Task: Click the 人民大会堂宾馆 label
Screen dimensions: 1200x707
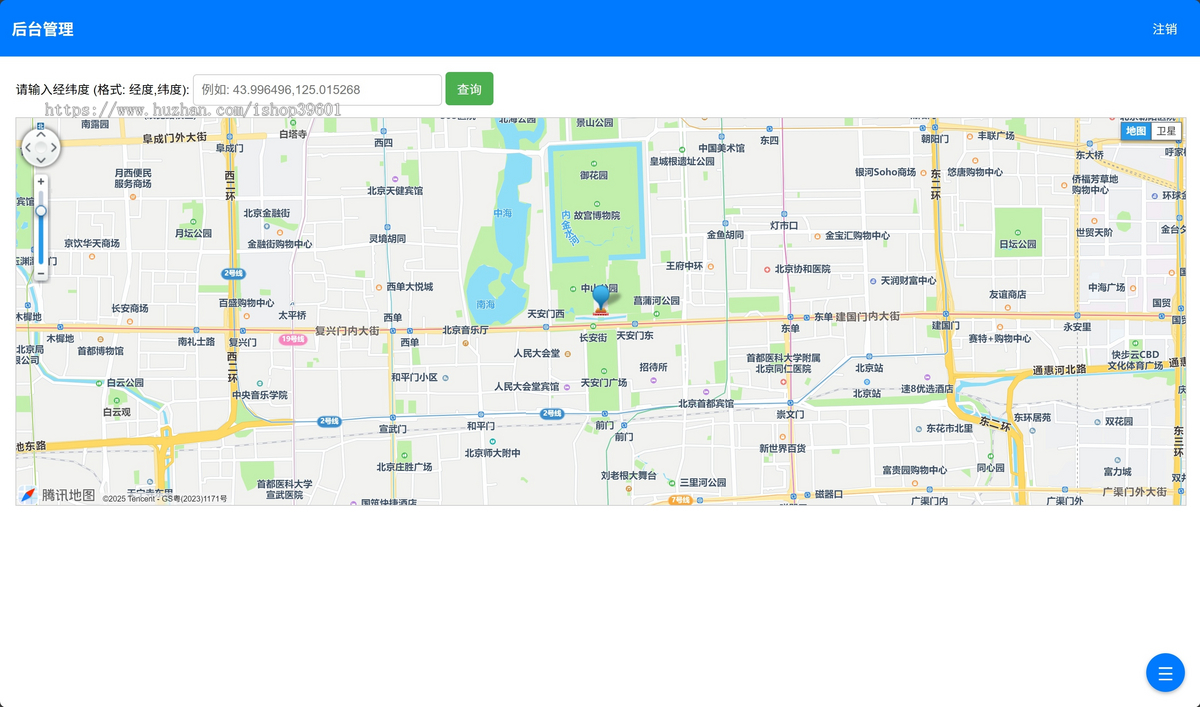Action: tap(527, 386)
